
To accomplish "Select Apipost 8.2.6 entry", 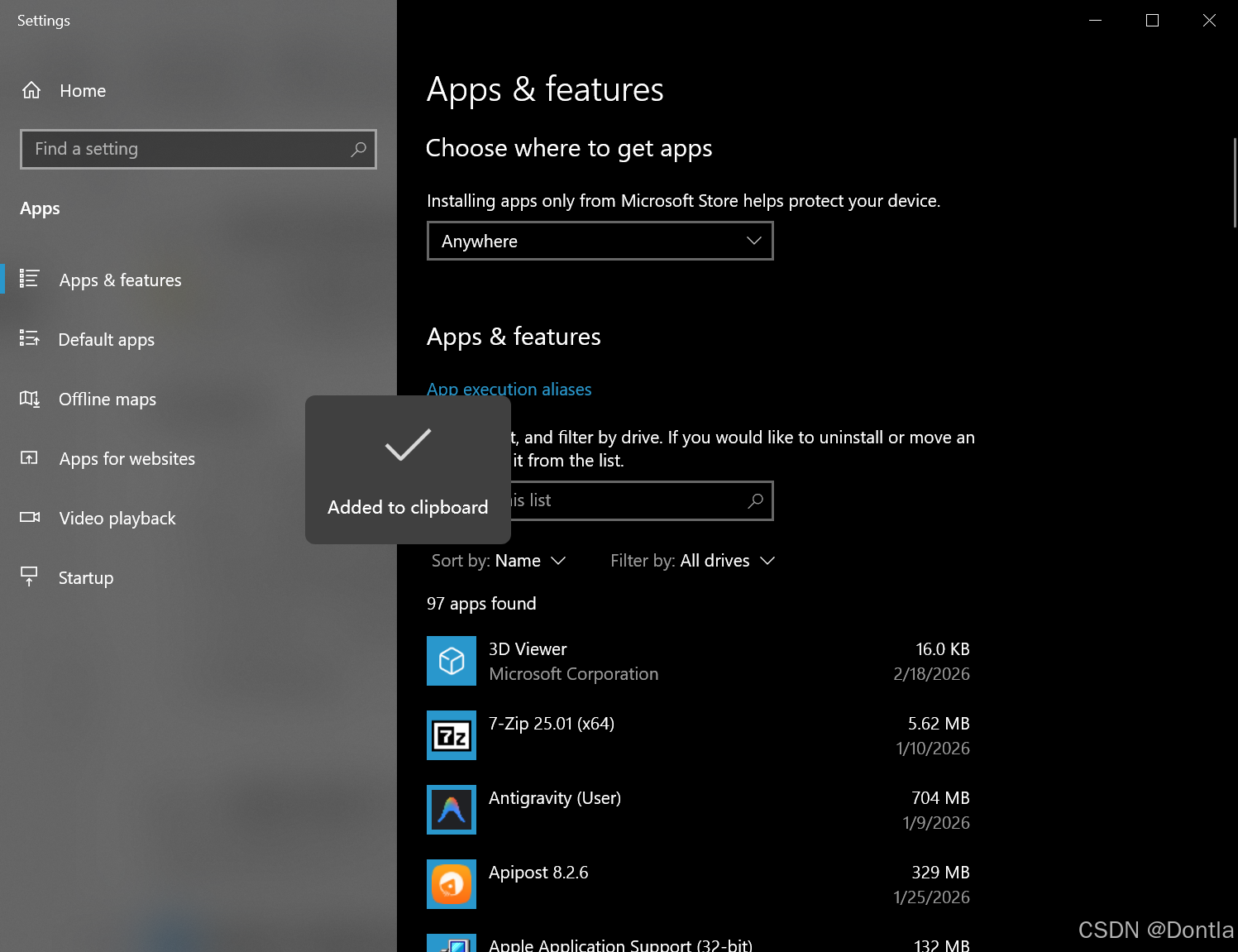I will pyautogui.click(x=698, y=884).
